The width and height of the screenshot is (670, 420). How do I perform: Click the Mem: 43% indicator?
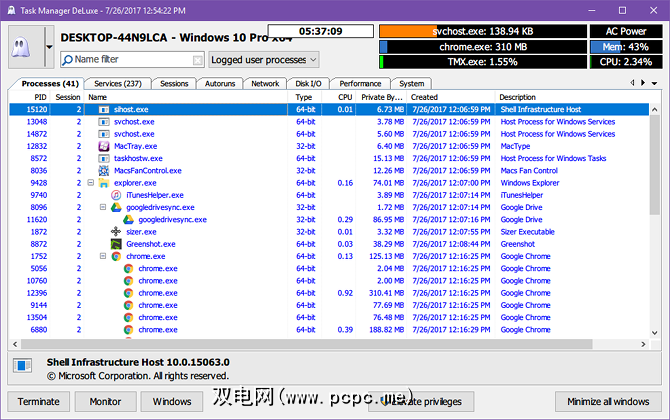tap(626, 47)
